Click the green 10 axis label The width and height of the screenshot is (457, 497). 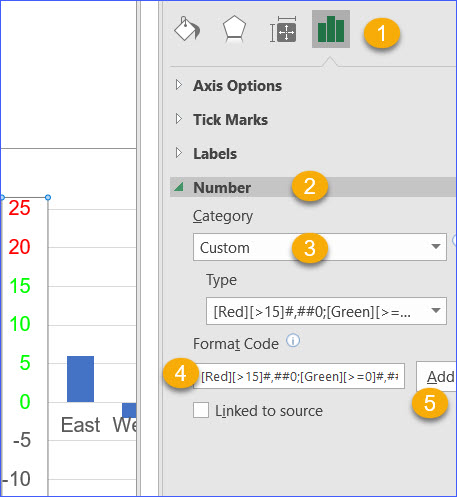coord(20,324)
